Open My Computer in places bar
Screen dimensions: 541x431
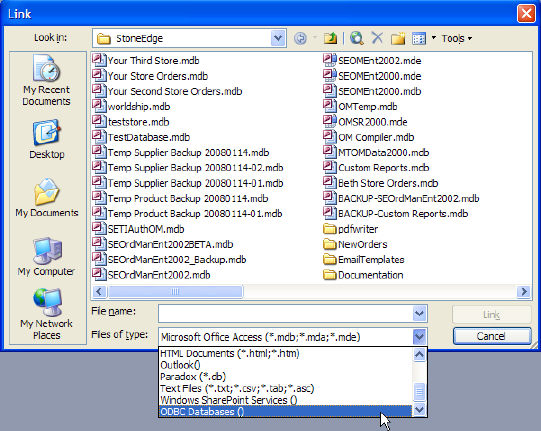tap(47, 257)
